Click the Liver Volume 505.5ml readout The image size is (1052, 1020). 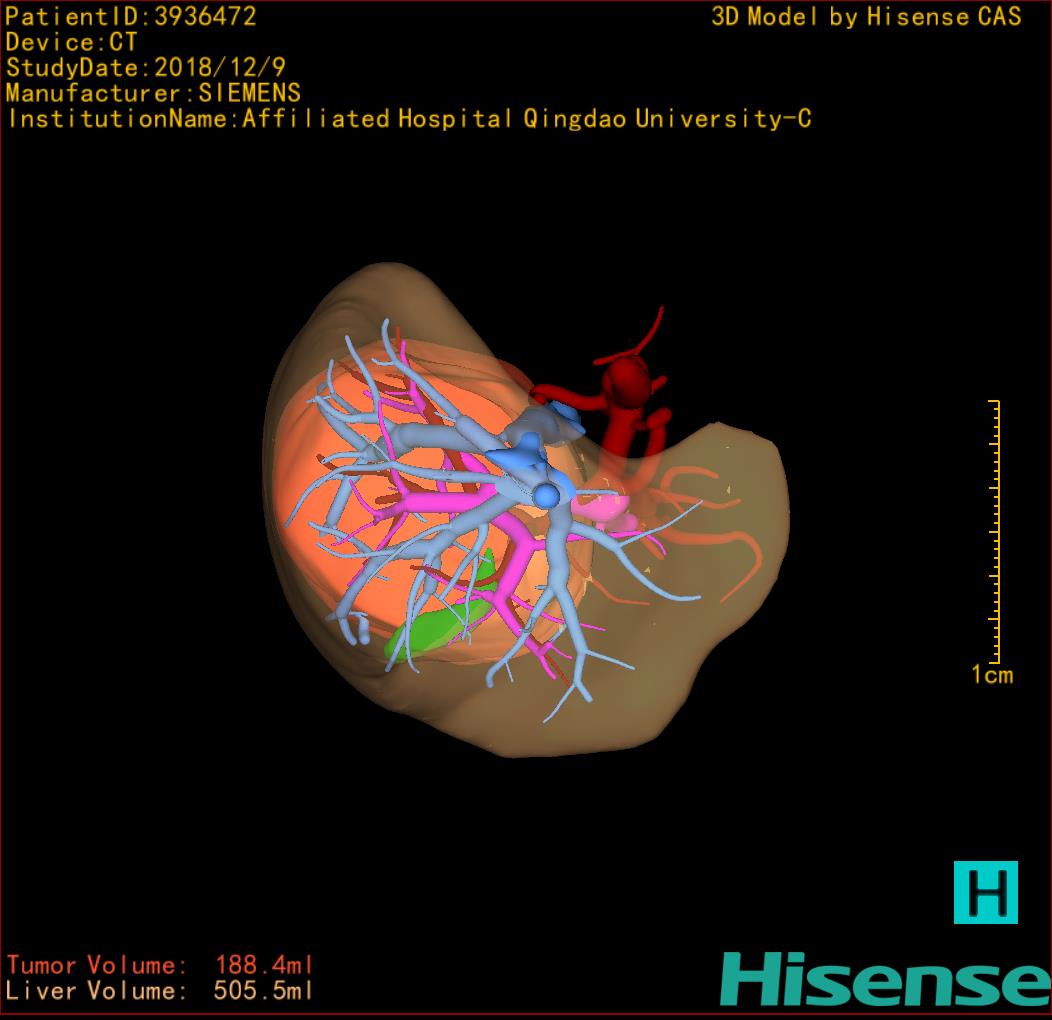point(160,991)
